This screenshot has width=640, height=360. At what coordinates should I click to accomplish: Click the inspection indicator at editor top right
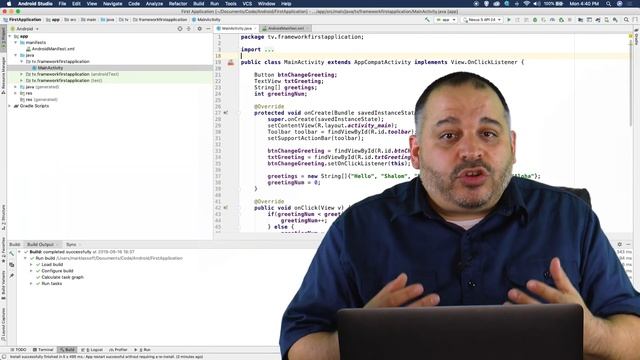click(x=631, y=36)
